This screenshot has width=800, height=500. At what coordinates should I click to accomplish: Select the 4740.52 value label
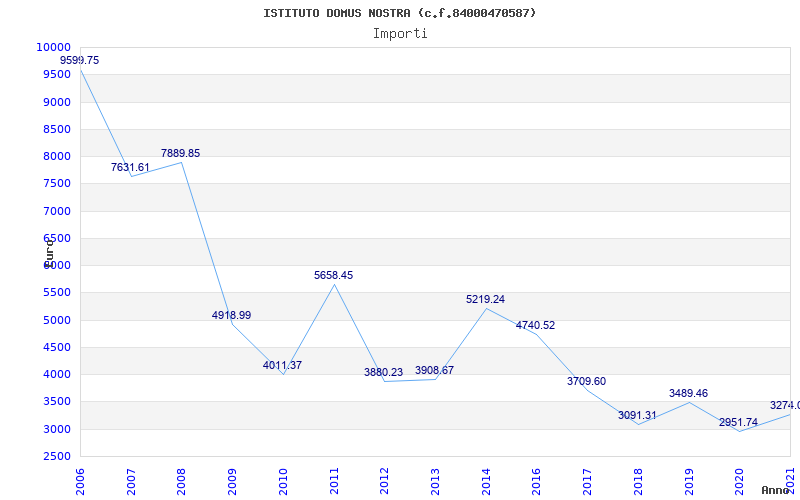coord(536,326)
